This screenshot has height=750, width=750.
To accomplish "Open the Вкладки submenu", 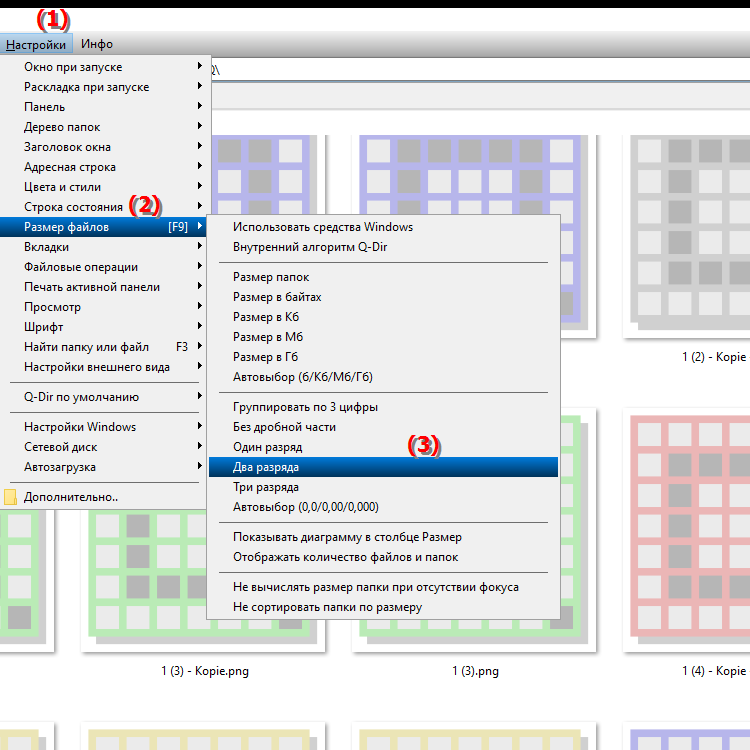I will (103, 247).
